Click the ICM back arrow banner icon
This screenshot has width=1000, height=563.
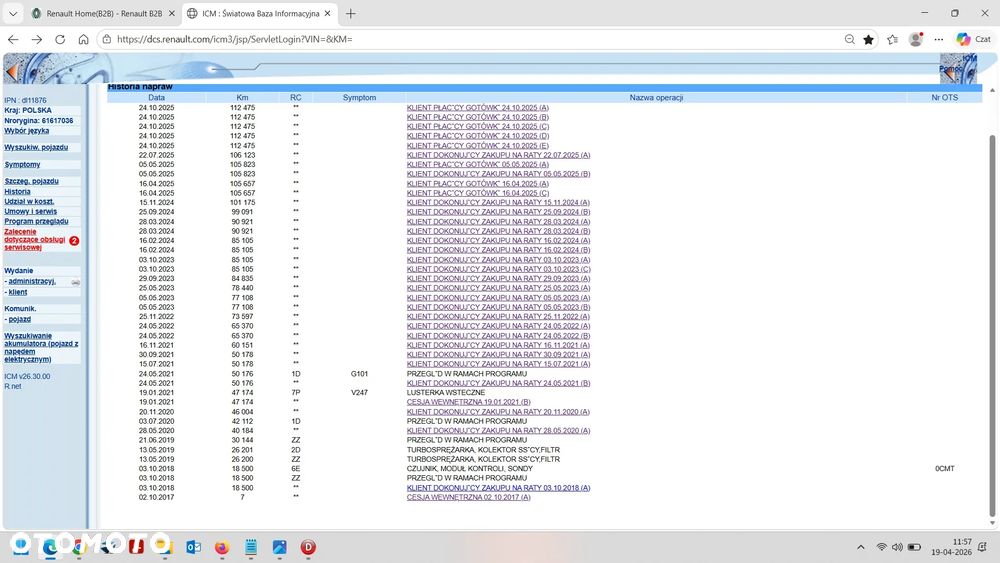(x=11, y=71)
